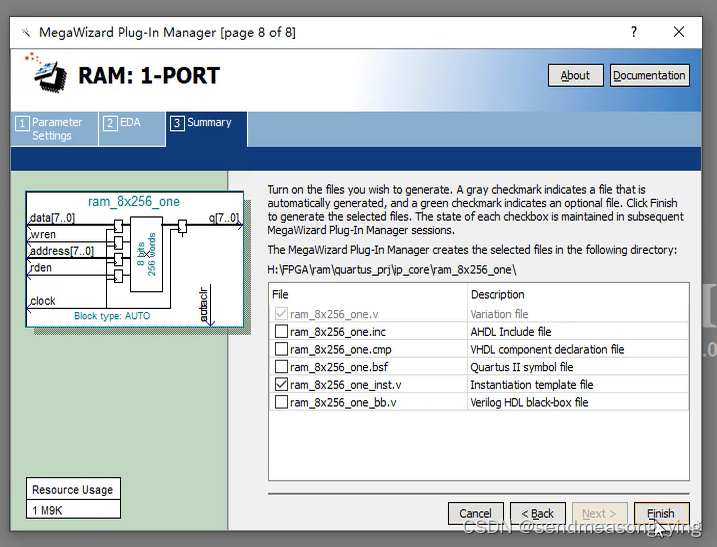Click the 'VHDL component declaration file' description
Image resolution: width=717 pixels, height=547 pixels.
point(547,349)
